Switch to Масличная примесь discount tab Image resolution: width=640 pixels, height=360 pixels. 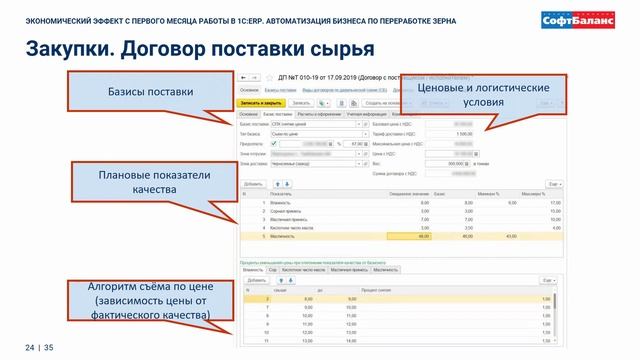(349, 270)
